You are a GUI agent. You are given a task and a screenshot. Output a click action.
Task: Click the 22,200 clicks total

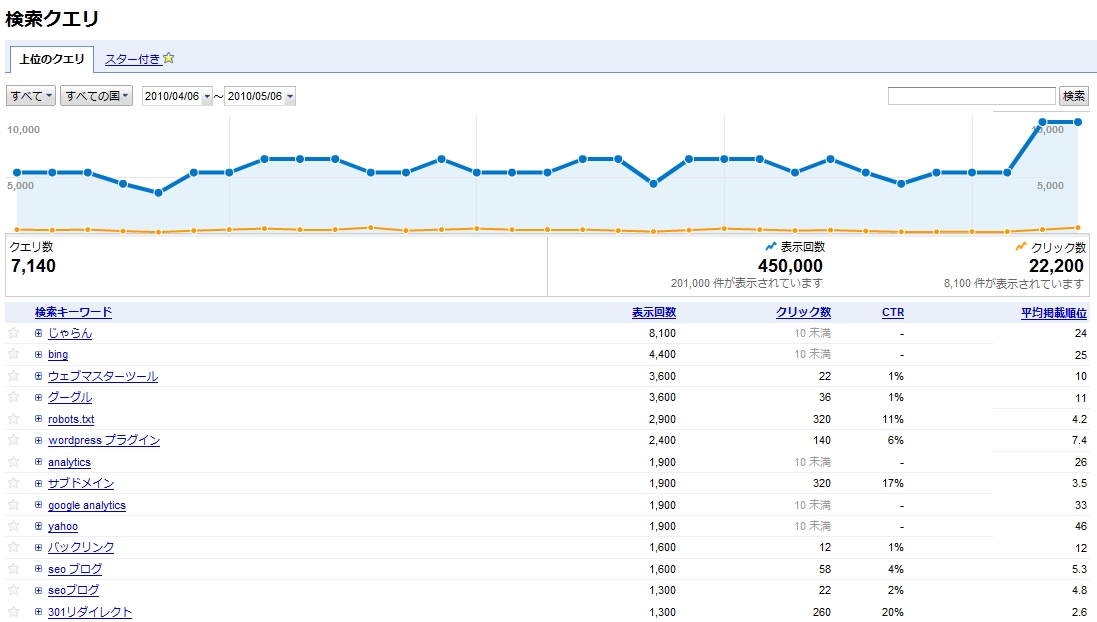click(1056, 266)
